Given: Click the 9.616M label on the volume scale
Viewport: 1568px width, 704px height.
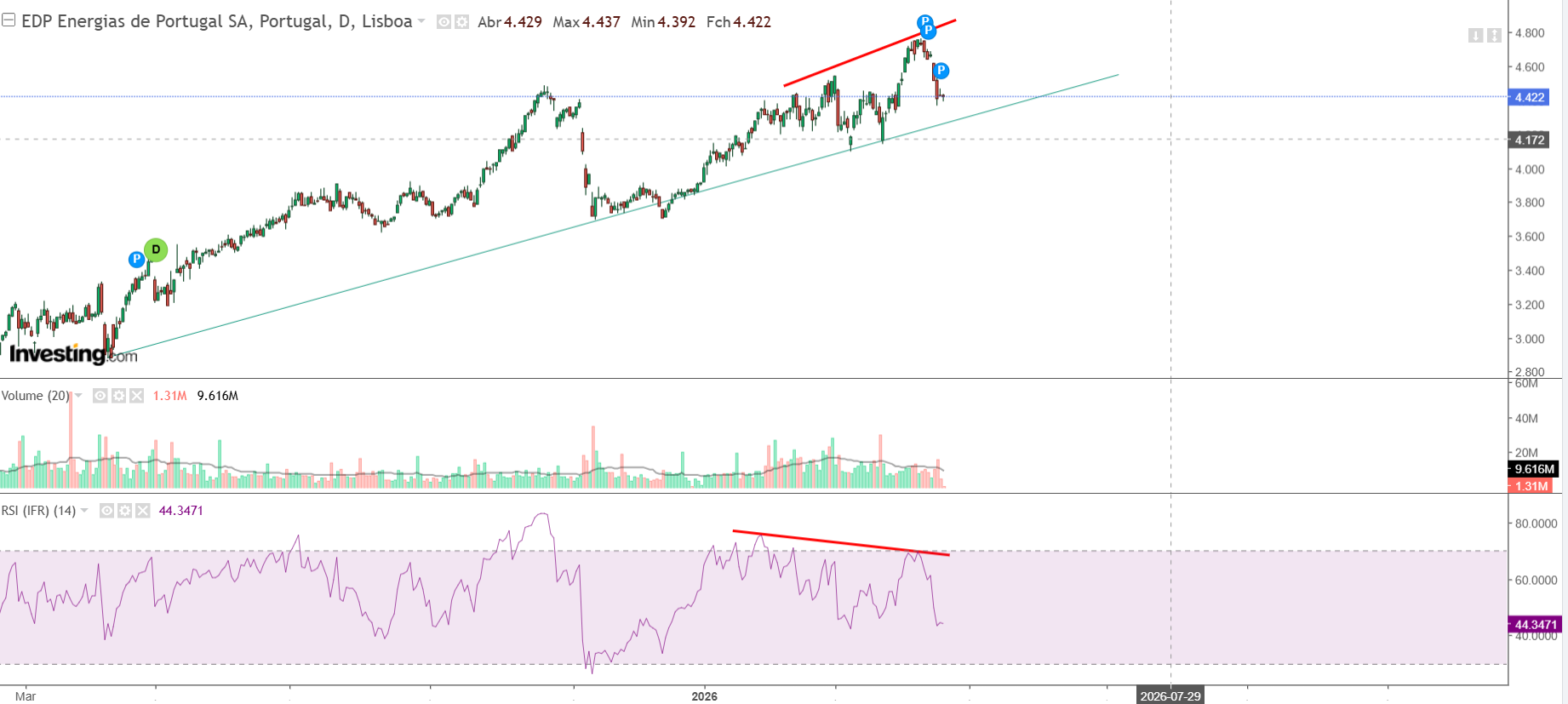Looking at the screenshot, I should (1534, 469).
